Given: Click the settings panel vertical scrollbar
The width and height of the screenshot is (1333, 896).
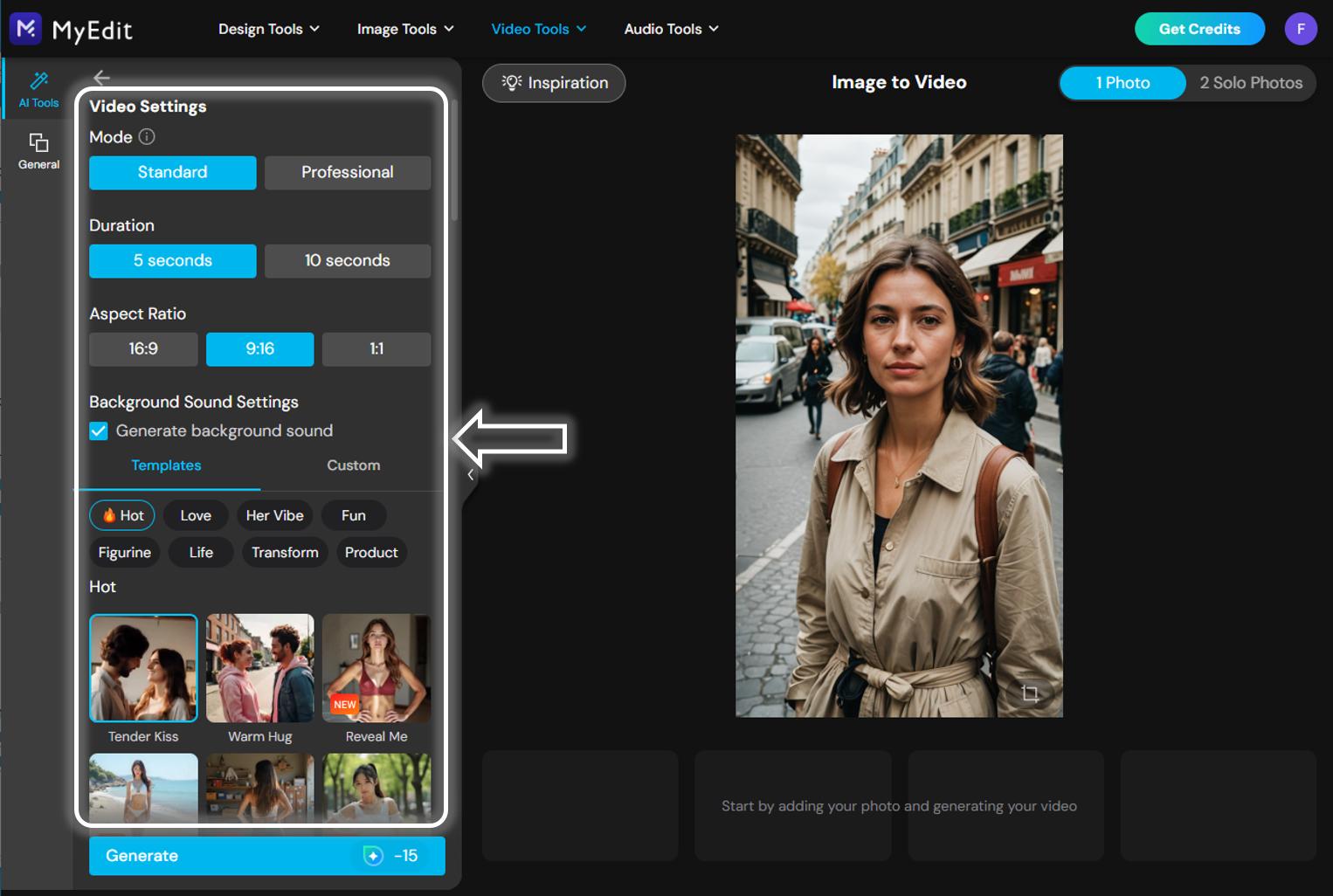Looking at the screenshot, I should coord(454,160).
